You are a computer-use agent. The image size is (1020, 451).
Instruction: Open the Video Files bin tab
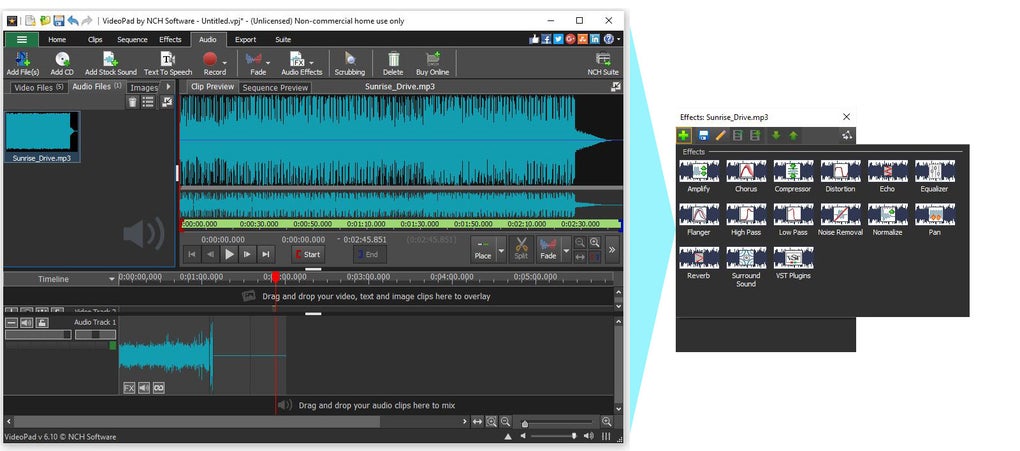click(38, 87)
